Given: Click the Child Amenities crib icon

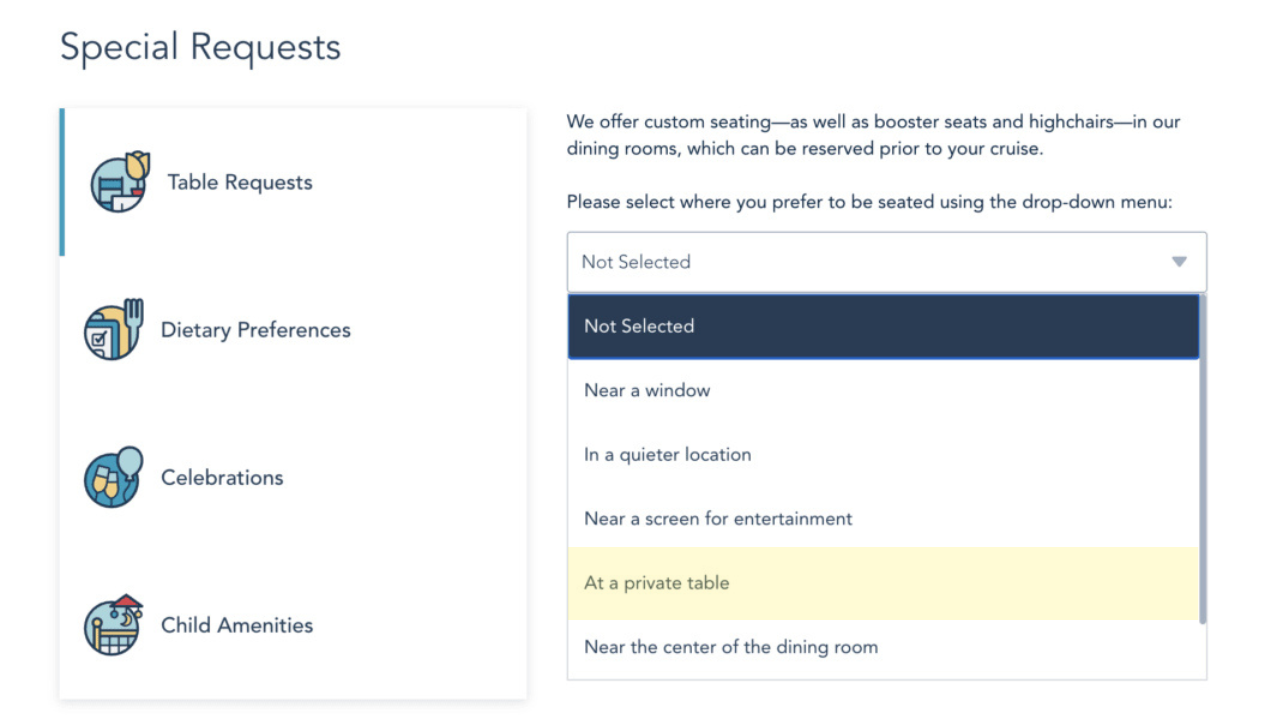Looking at the screenshot, I should (x=113, y=625).
